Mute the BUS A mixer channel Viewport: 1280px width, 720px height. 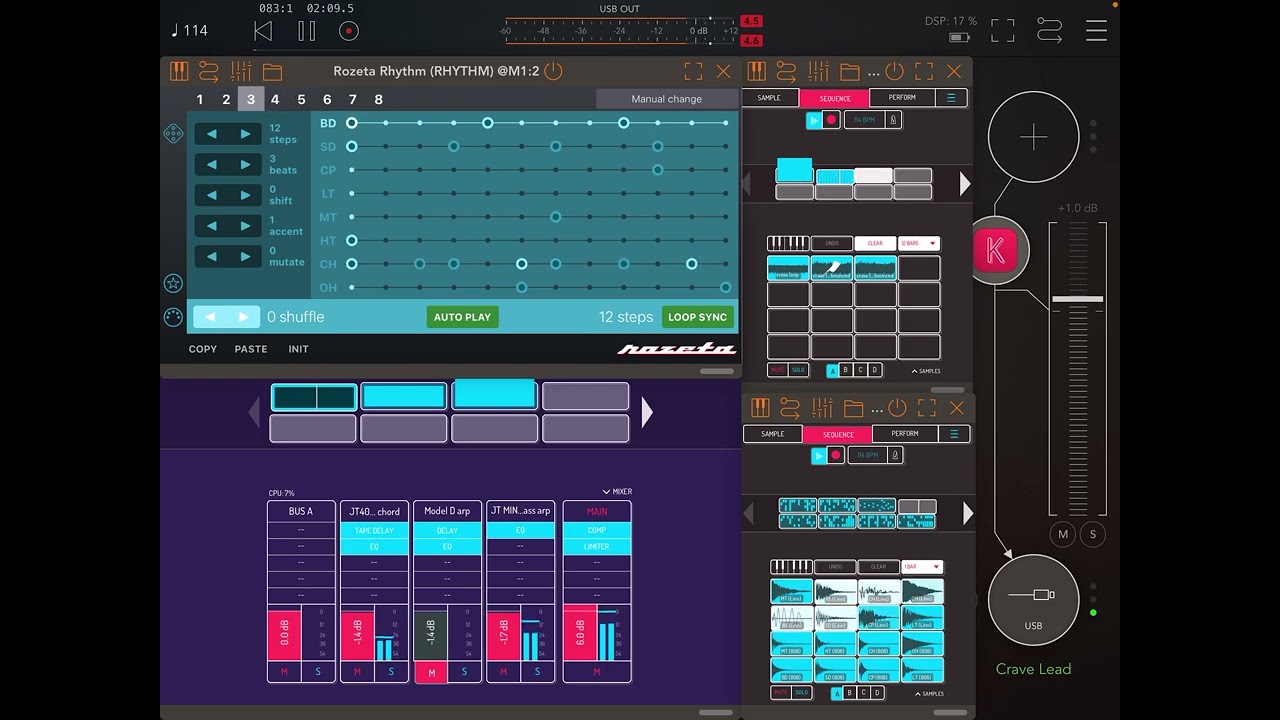[x=284, y=672]
